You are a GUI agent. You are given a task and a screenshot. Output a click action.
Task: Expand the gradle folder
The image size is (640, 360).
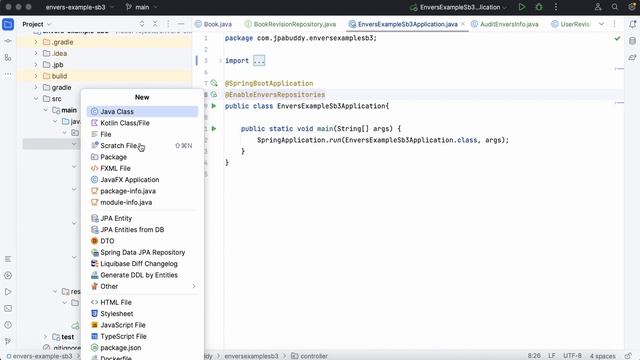(x=36, y=87)
